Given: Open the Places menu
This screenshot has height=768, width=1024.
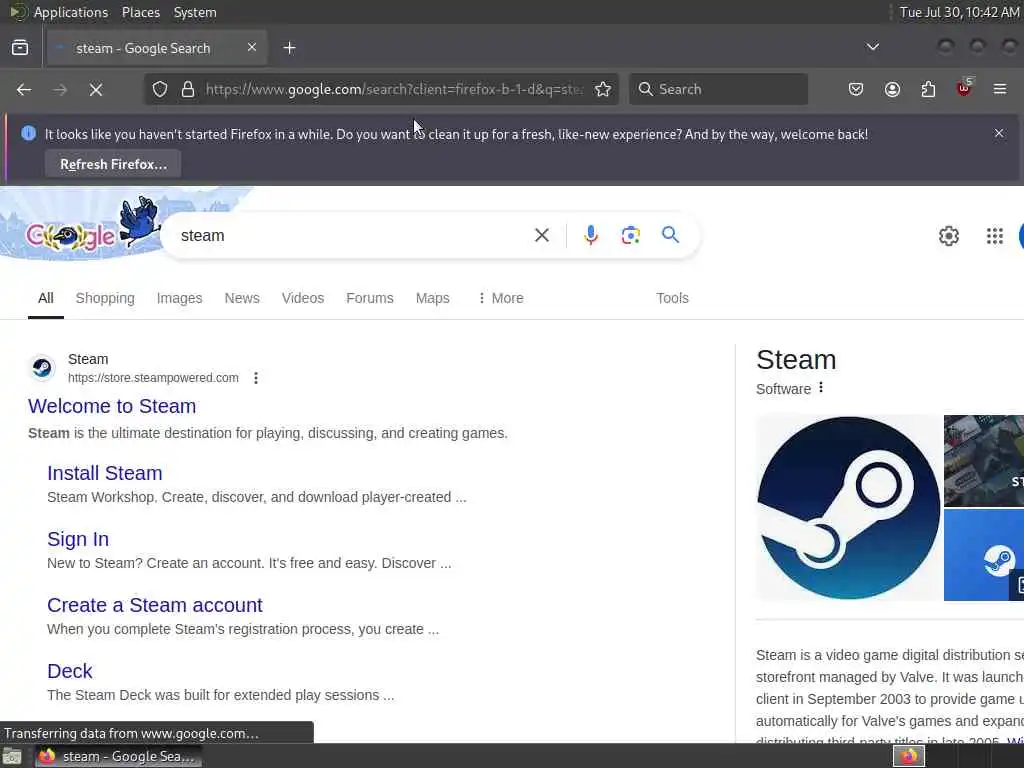Looking at the screenshot, I should 140,12.
